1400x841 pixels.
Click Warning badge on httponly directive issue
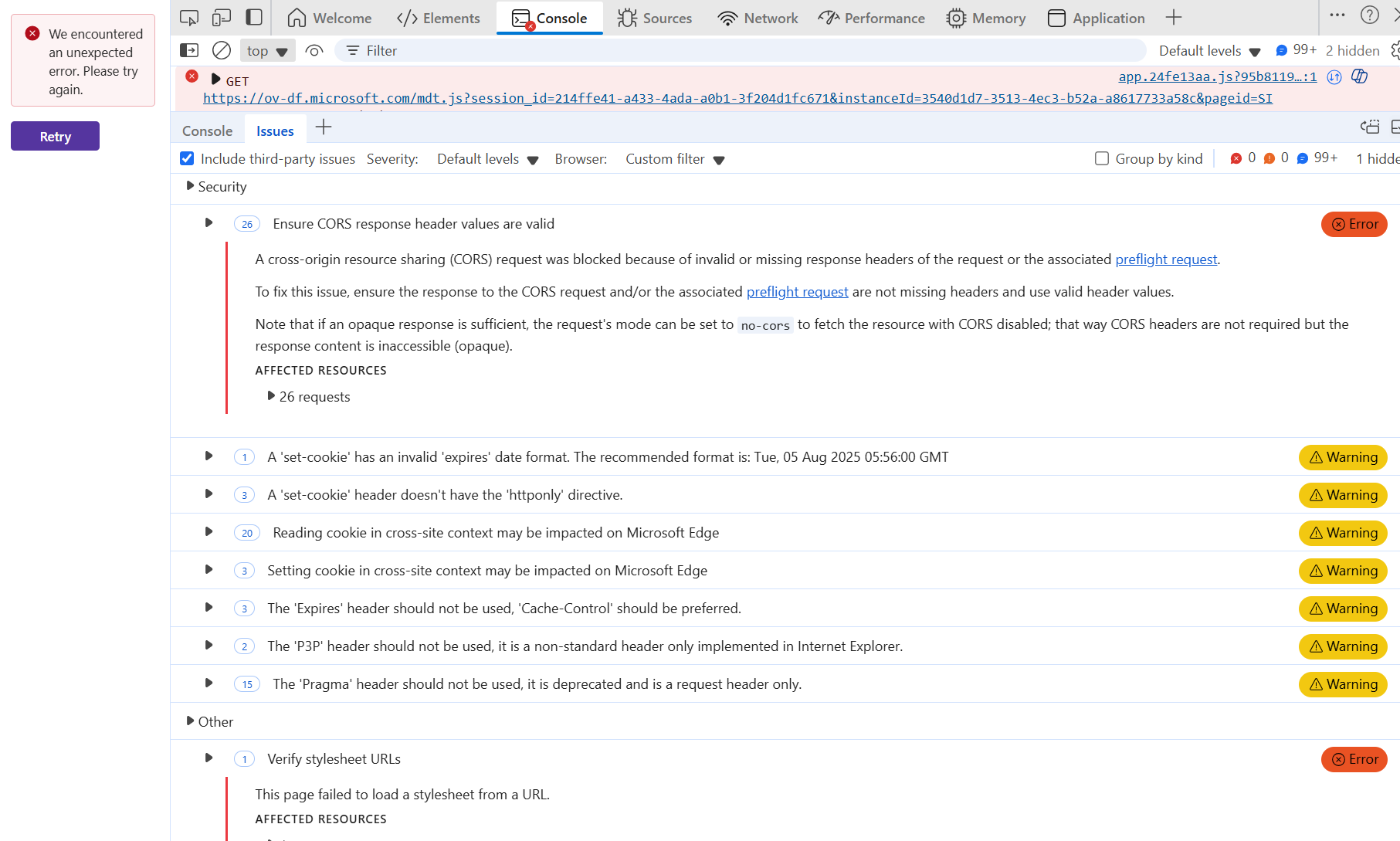(x=1343, y=495)
